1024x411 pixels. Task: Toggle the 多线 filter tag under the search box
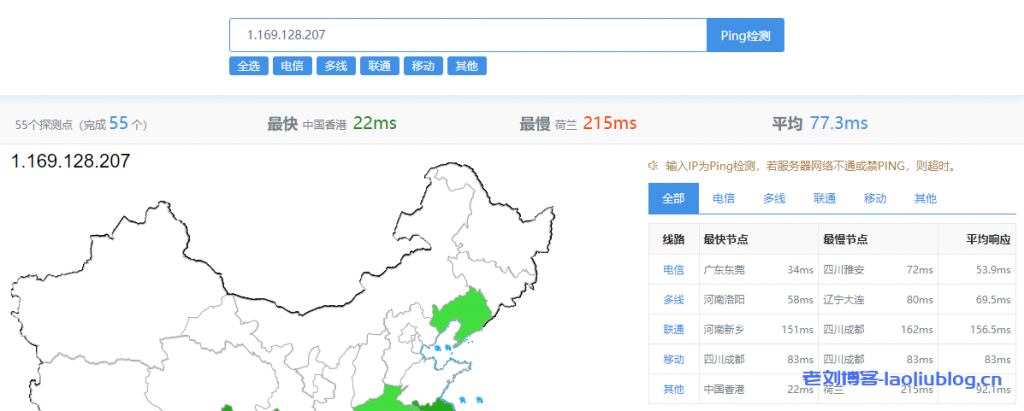[336, 66]
